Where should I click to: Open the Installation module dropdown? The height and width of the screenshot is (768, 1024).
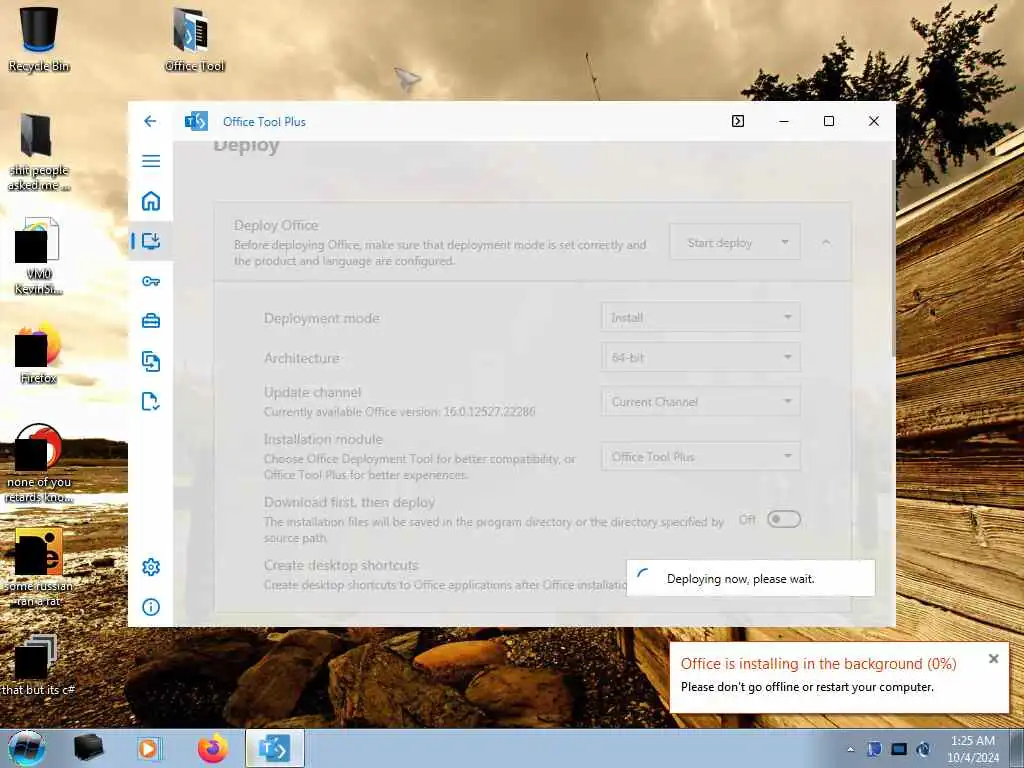point(701,456)
